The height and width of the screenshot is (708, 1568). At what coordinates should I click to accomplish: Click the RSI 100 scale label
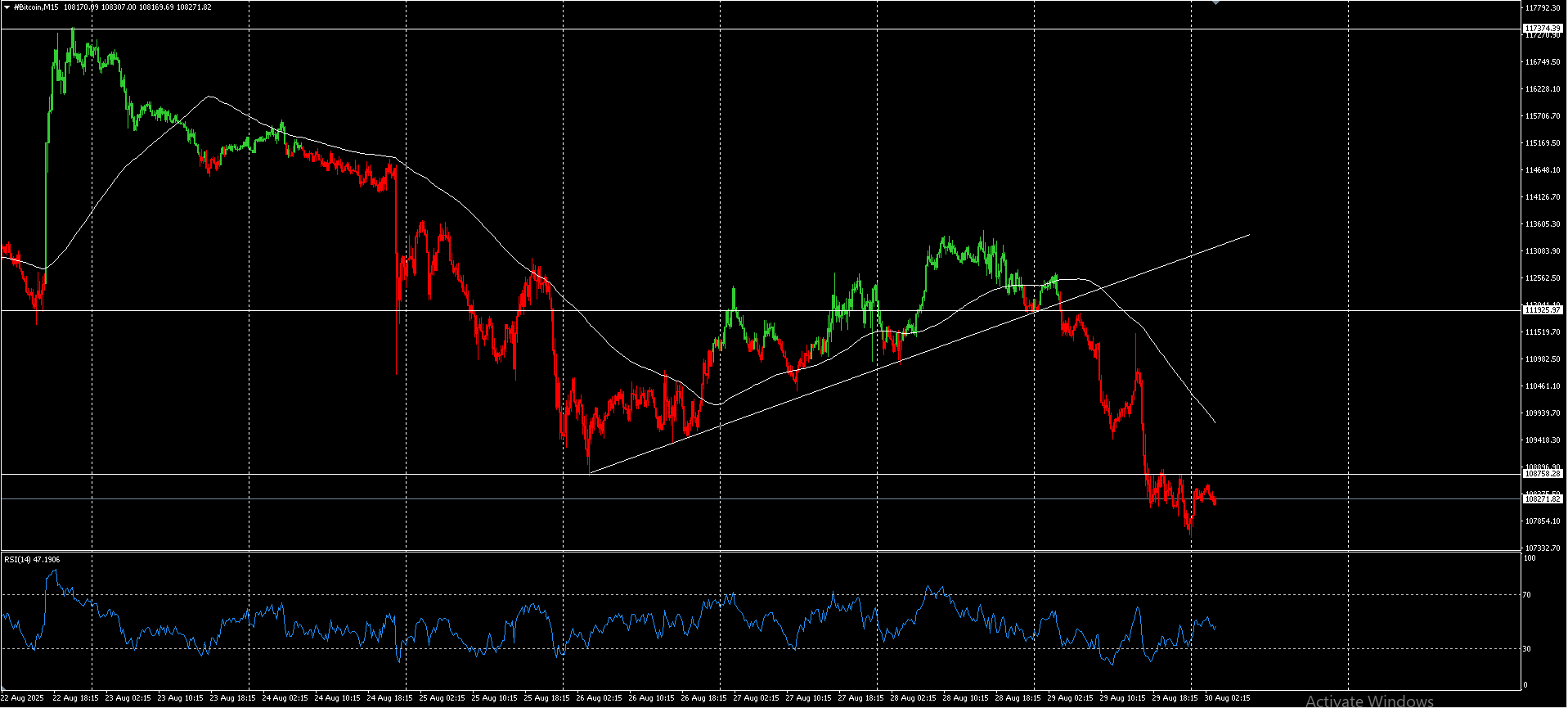coord(1530,558)
